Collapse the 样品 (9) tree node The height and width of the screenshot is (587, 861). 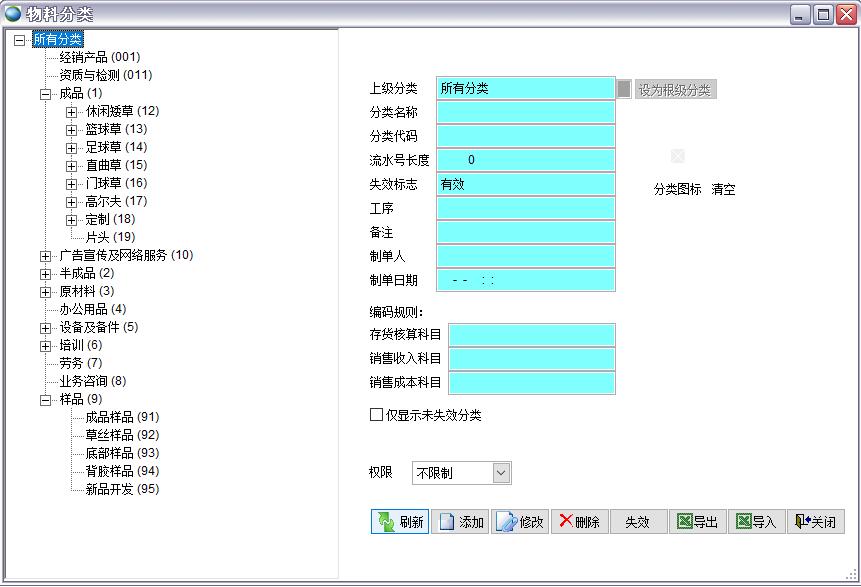tap(45, 400)
